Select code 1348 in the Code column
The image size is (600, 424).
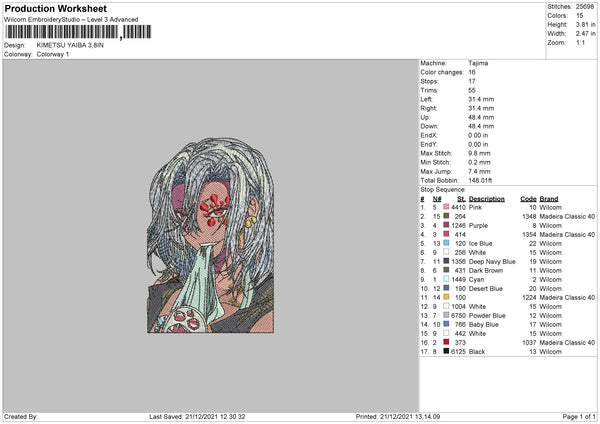(x=529, y=216)
